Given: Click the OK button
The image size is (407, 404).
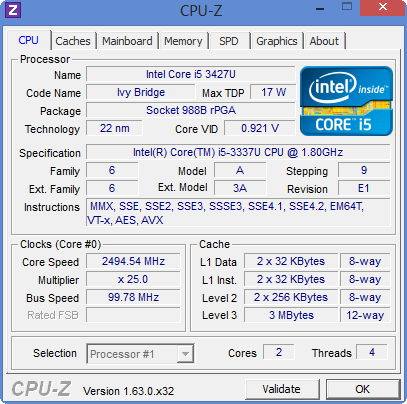Looking at the screenshot, I should [x=363, y=389].
